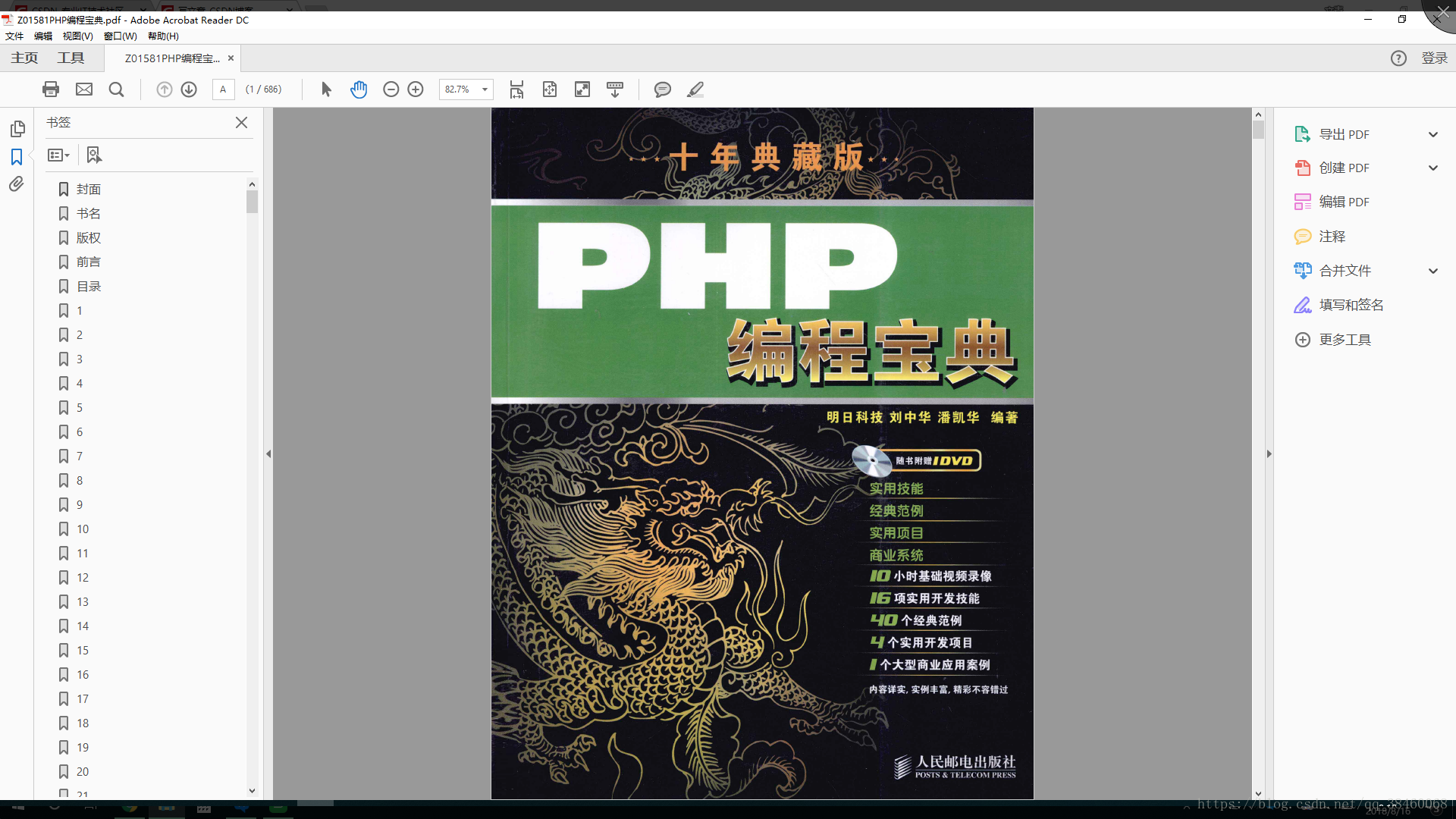Enable the fit width scrolling mode icon
1456x819 pixels.
[x=516, y=89]
